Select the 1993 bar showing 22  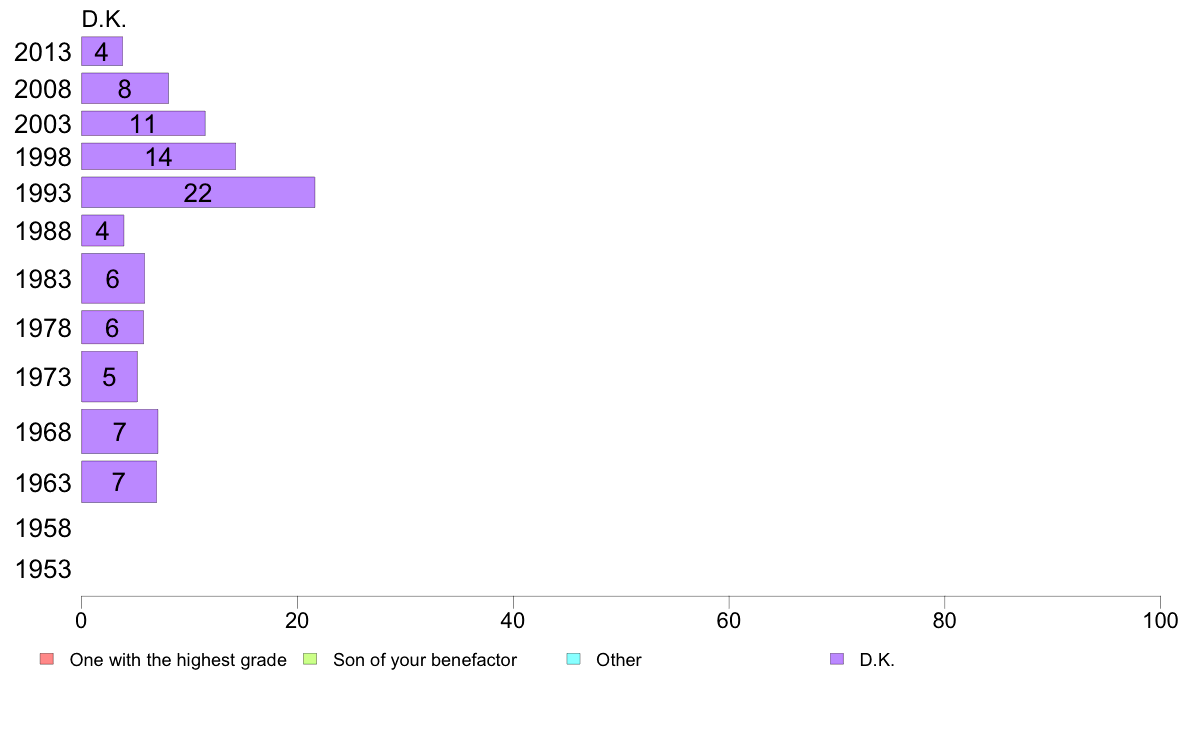coord(198,193)
